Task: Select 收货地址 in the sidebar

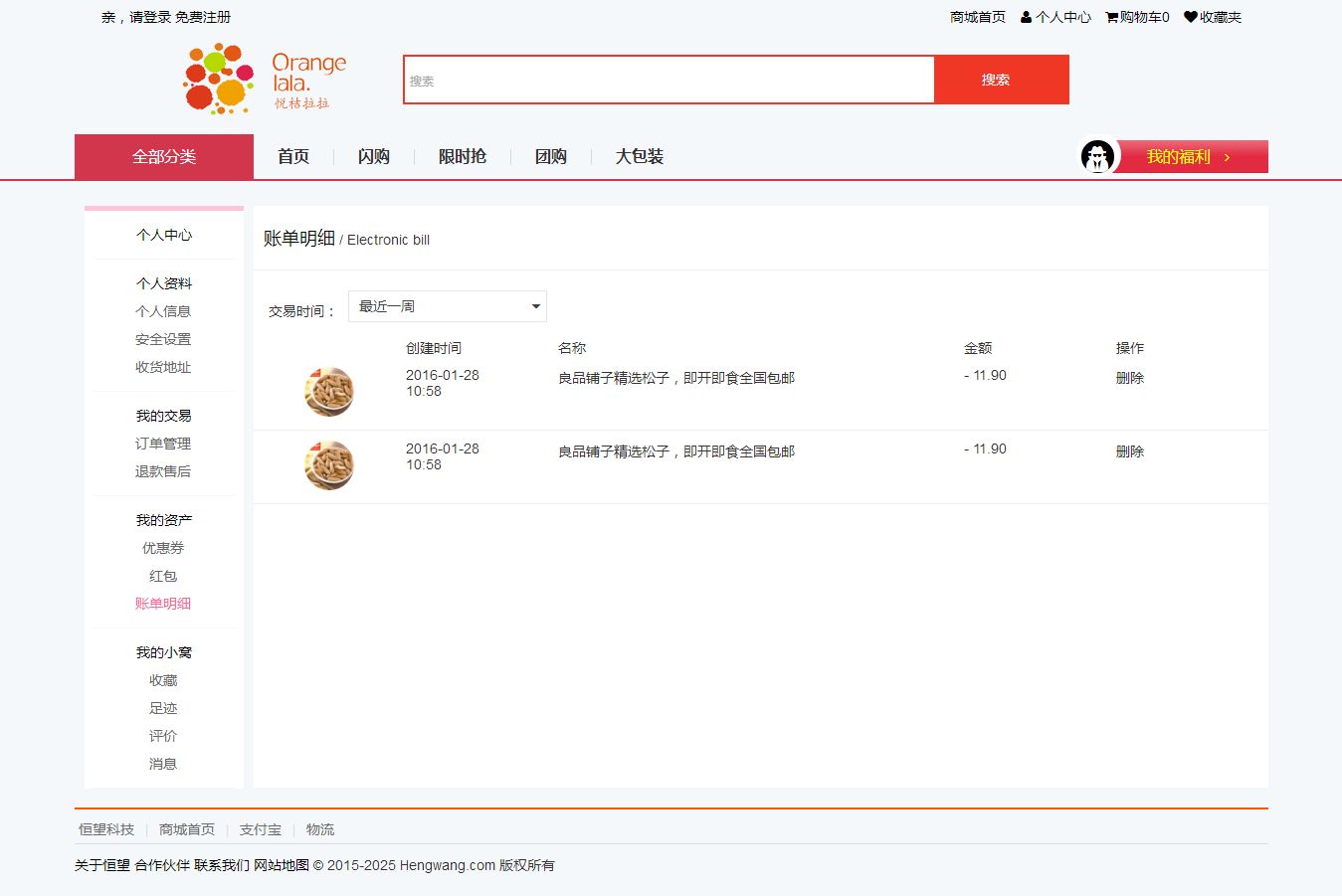Action: point(163,367)
